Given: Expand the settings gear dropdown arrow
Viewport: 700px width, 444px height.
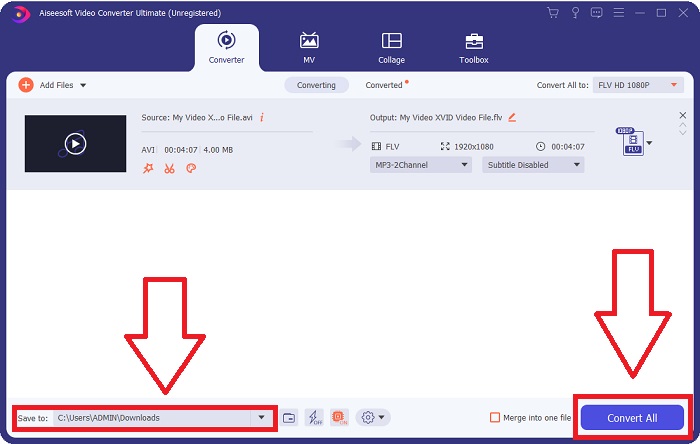Looking at the screenshot, I should (x=382, y=418).
